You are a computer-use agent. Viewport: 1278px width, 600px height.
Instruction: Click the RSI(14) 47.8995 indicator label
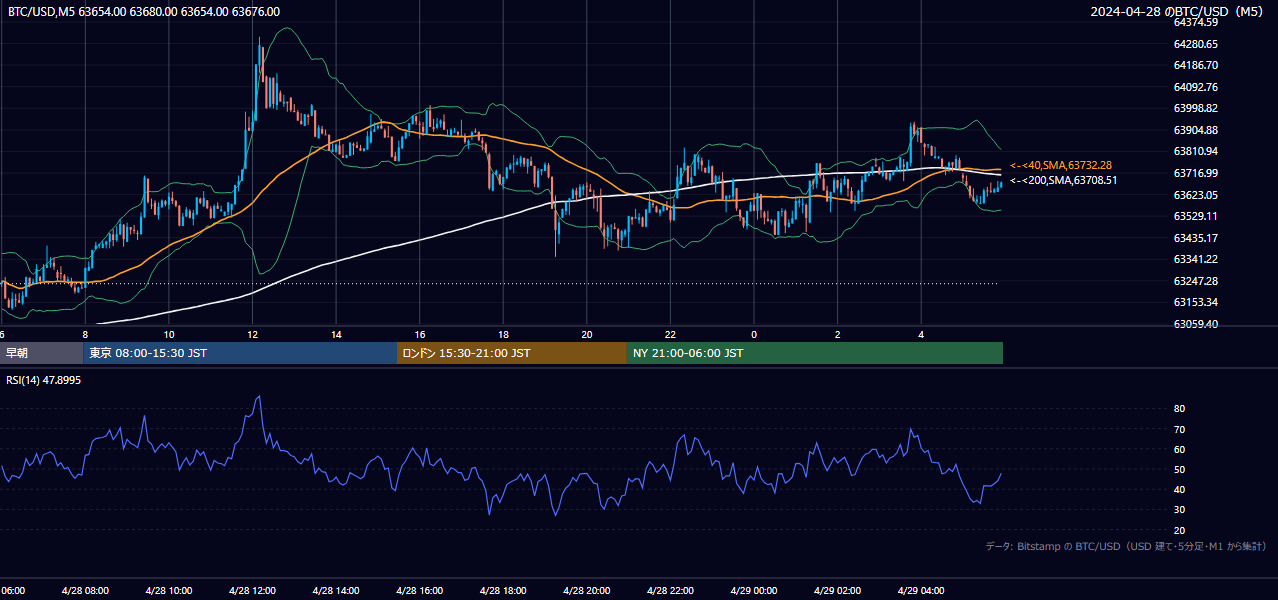coord(44,380)
